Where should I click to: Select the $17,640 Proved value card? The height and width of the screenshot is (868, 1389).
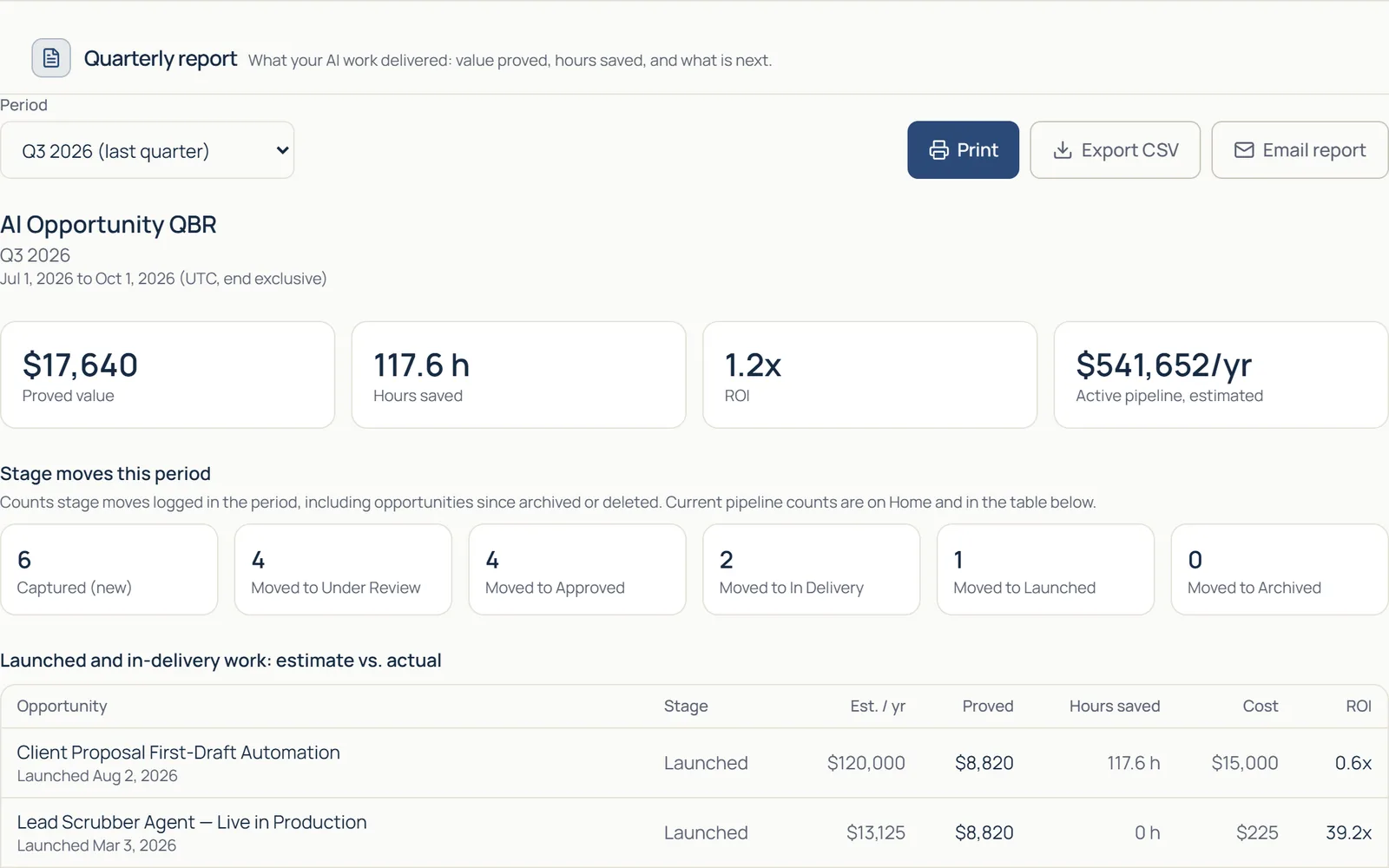(x=168, y=375)
